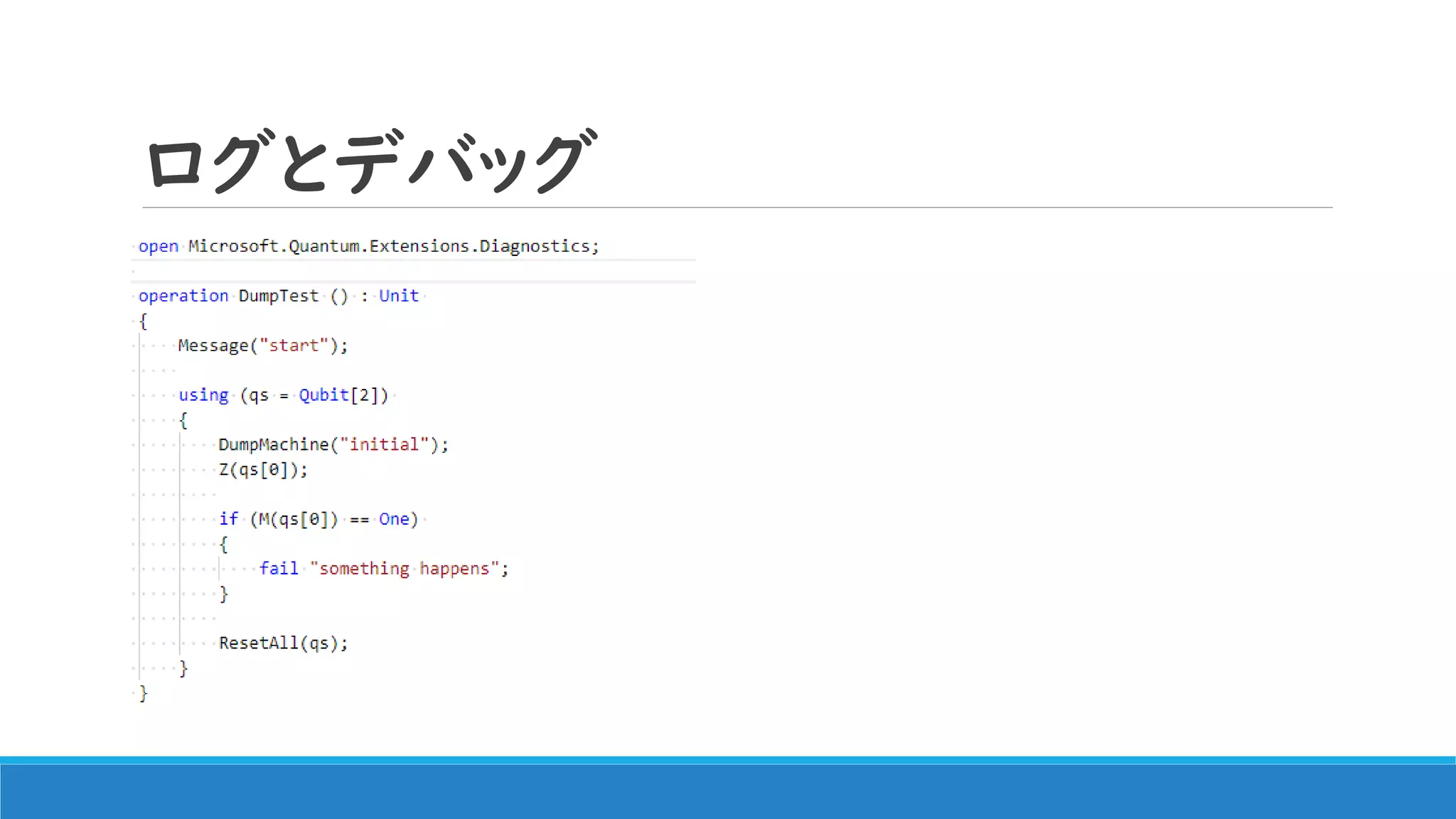Screen dimensions: 1456x819
Task: Click the ResetAll(qs) statement
Action: [x=283, y=643]
